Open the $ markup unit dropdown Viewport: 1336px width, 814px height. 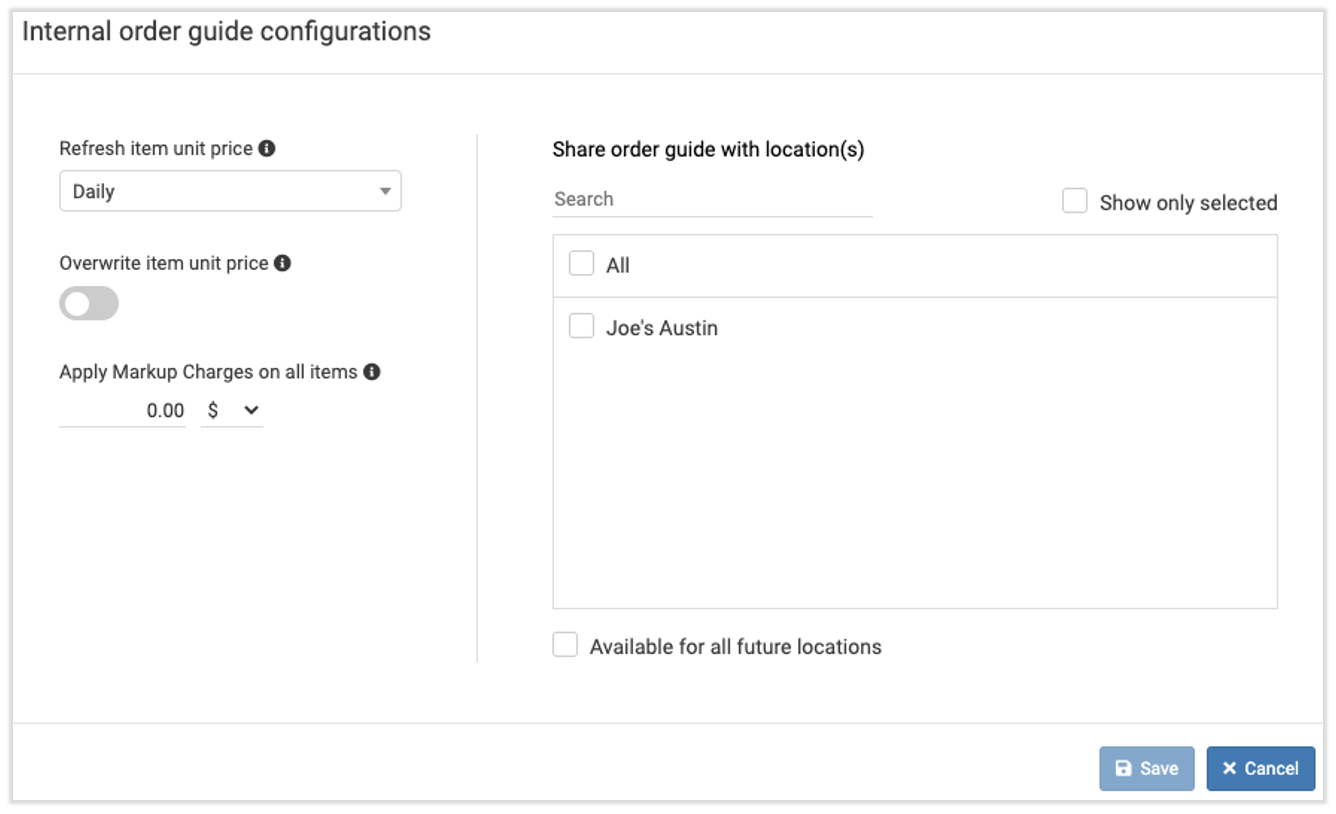pyautogui.click(x=232, y=410)
